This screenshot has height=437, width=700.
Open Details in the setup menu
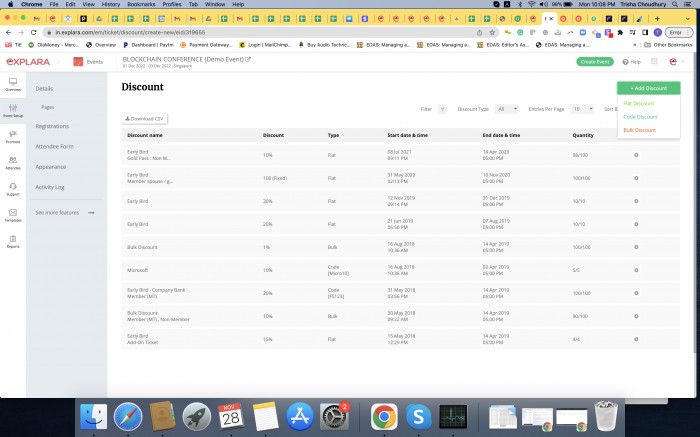tap(44, 89)
